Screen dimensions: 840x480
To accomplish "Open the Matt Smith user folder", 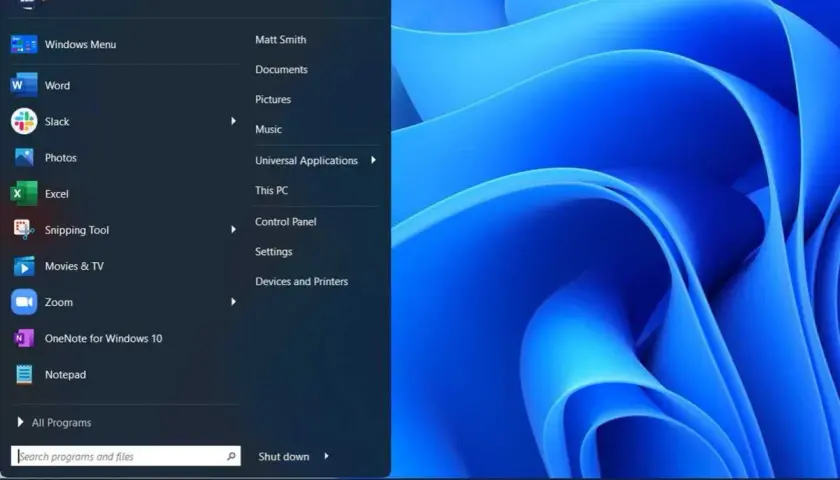I will coord(281,40).
